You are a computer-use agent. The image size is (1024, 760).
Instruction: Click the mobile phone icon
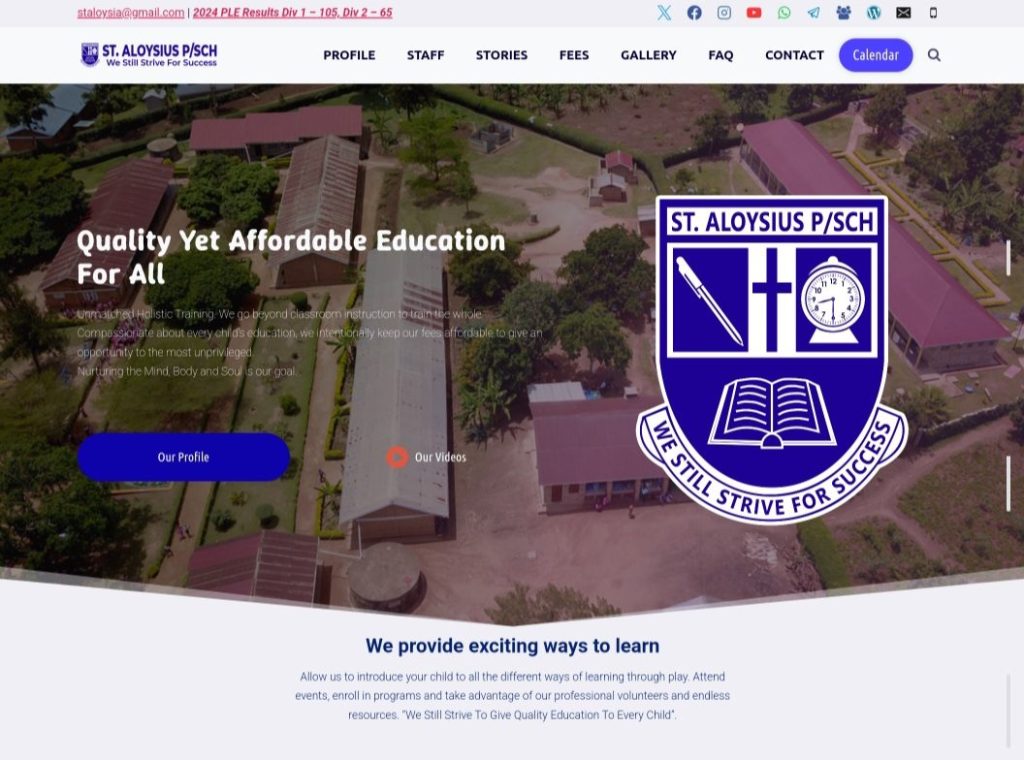[933, 12]
